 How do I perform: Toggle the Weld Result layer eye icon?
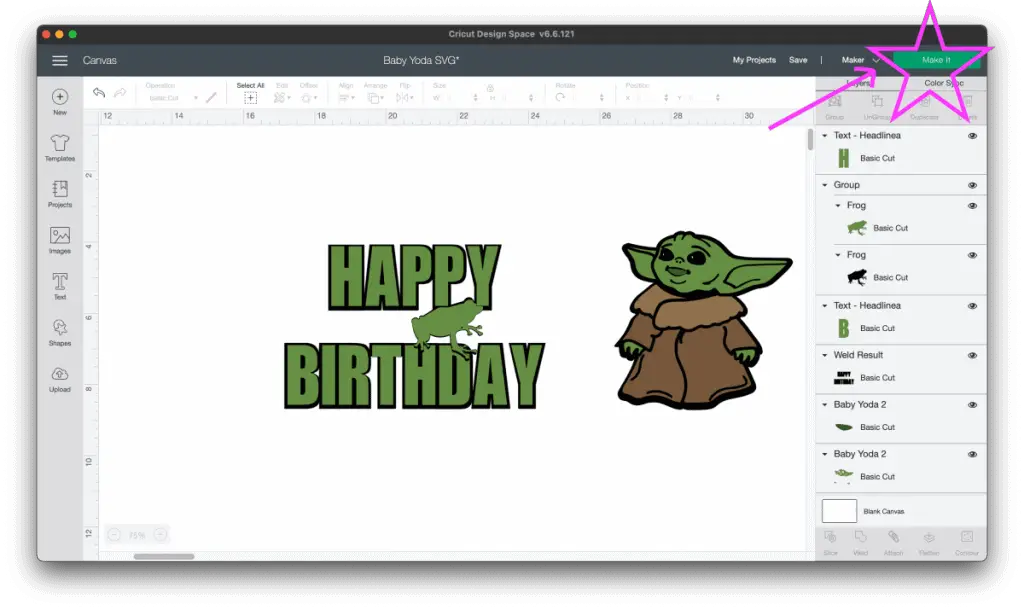[x=972, y=355]
